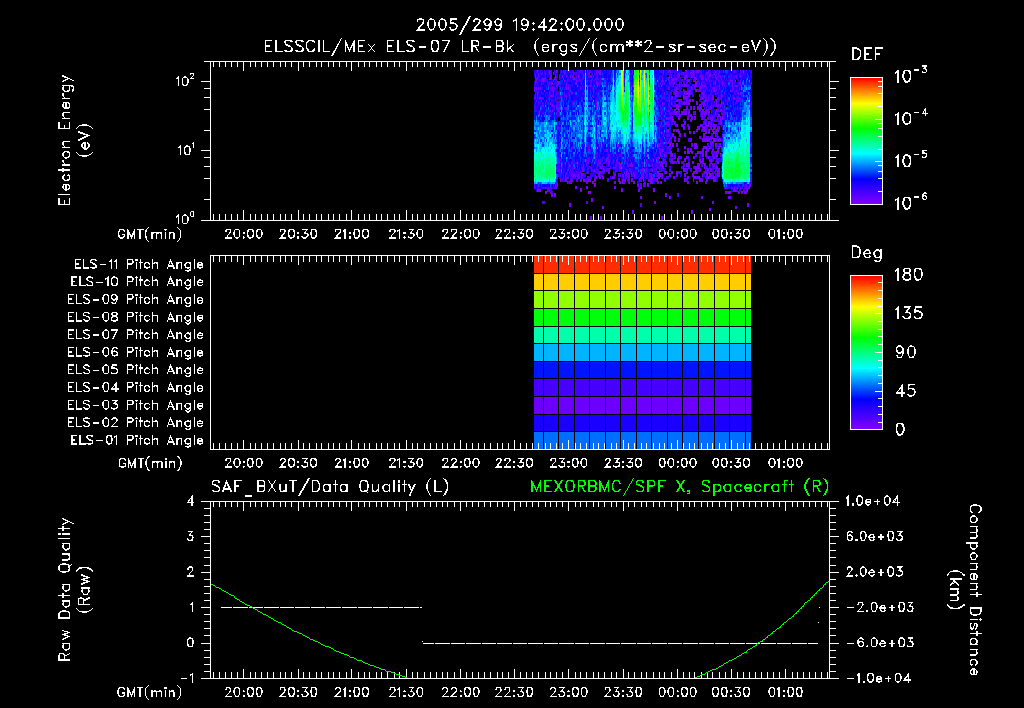Select the ELSSCIL/MEx ELS-07 LR-Bk plot title
Screen dimensions: 1024x708
point(520,47)
